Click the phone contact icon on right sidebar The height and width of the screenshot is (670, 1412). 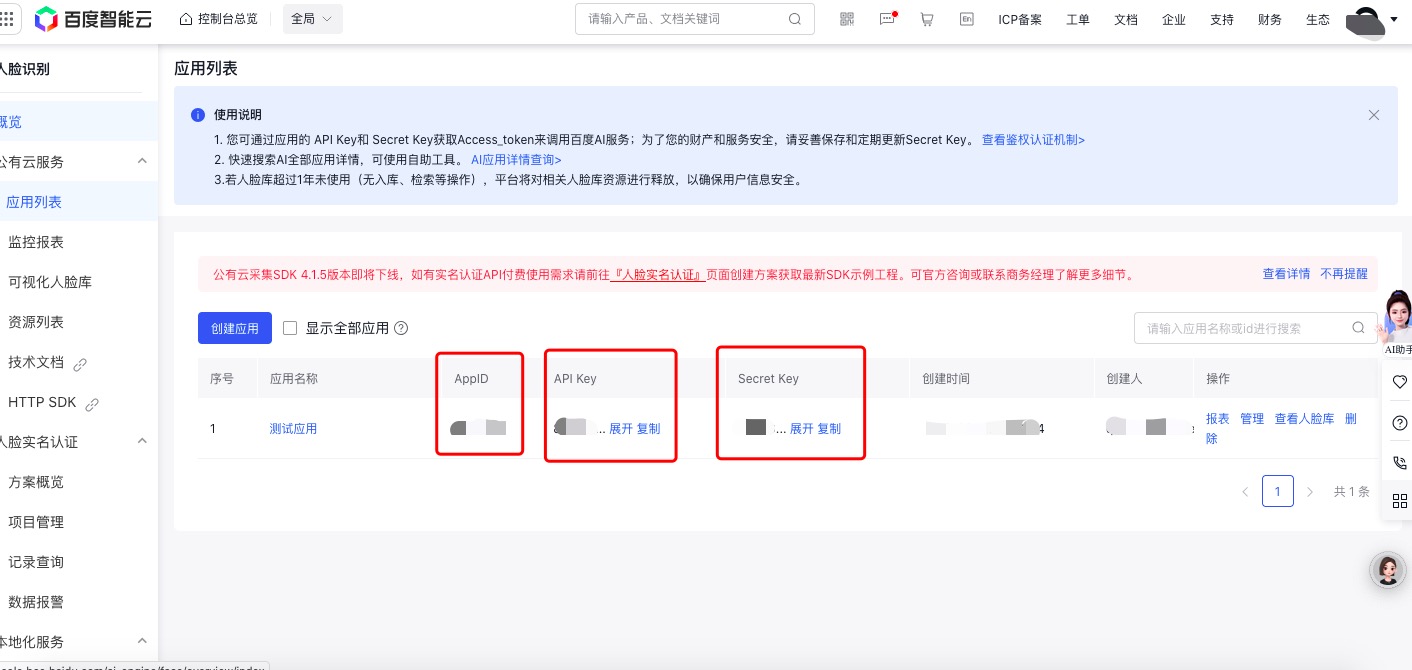[x=1399, y=462]
